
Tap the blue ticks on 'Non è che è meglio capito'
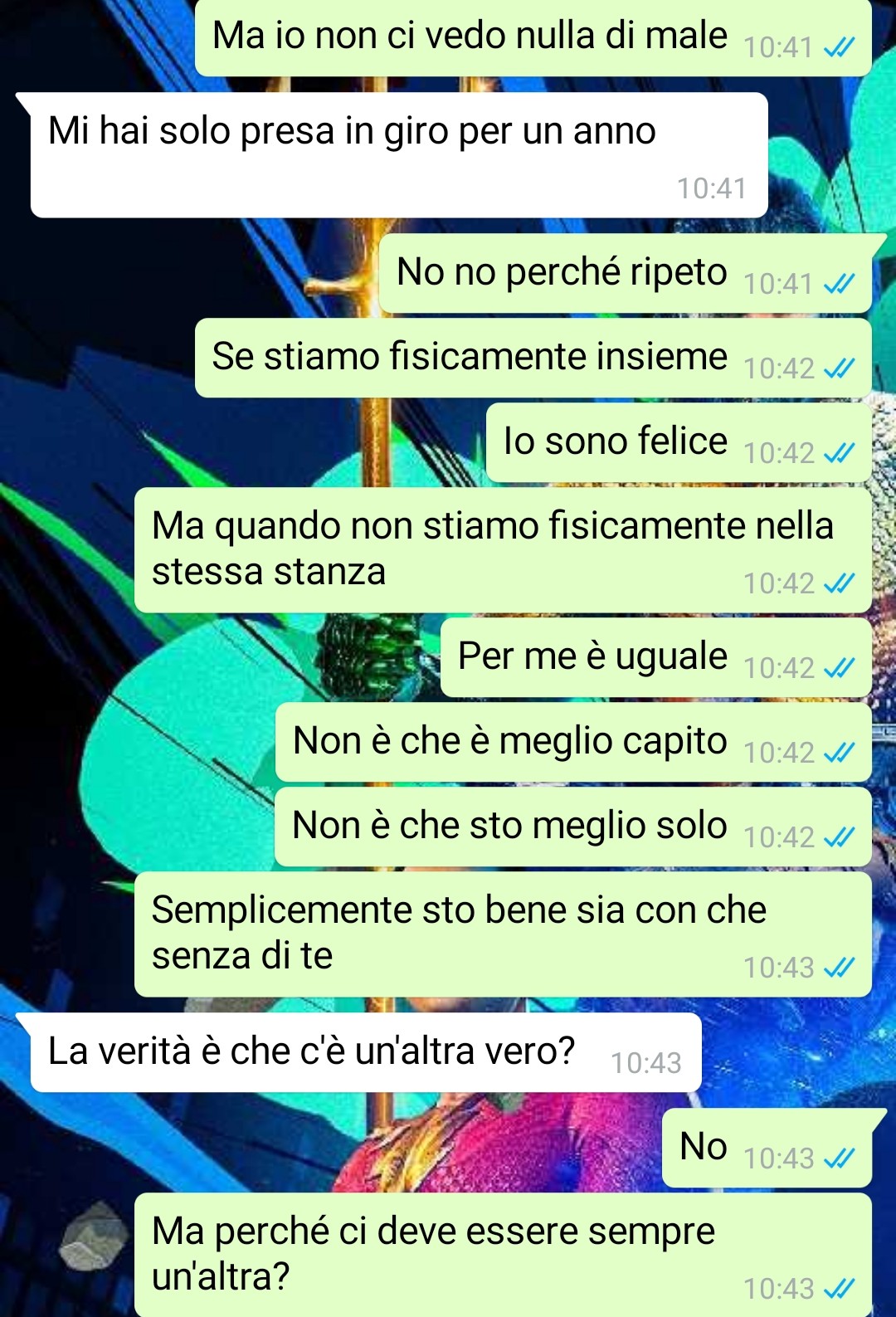tap(839, 753)
